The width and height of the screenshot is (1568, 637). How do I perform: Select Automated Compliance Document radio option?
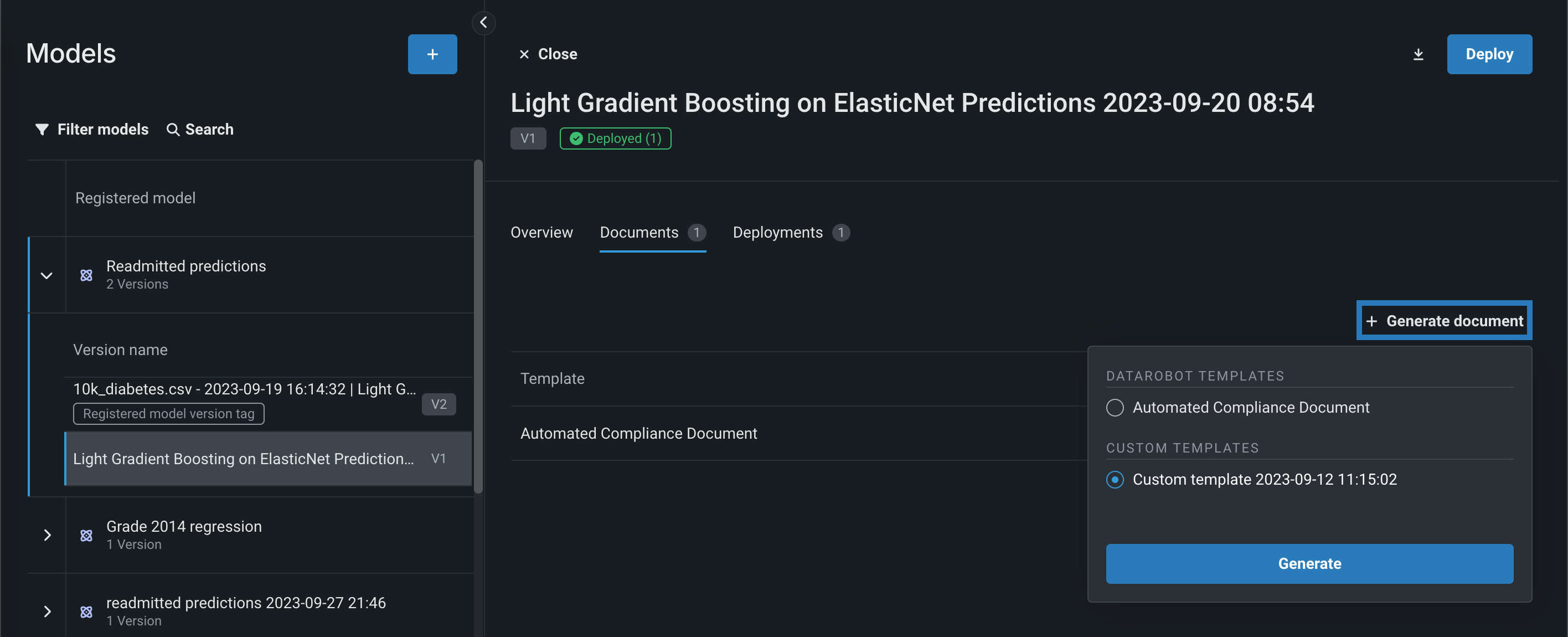click(1115, 408)
